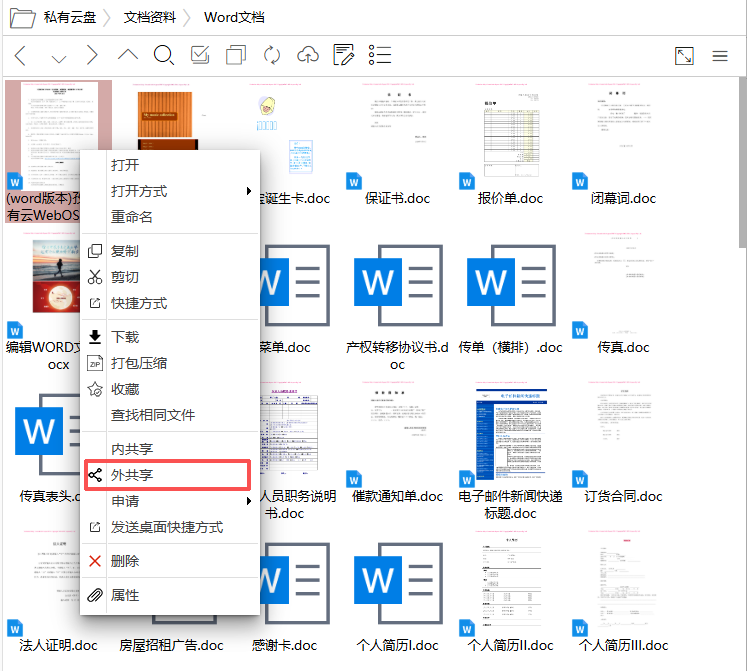Click the forward navigation arrow
This screenshot has height=671, width=747.
(92, 55)
